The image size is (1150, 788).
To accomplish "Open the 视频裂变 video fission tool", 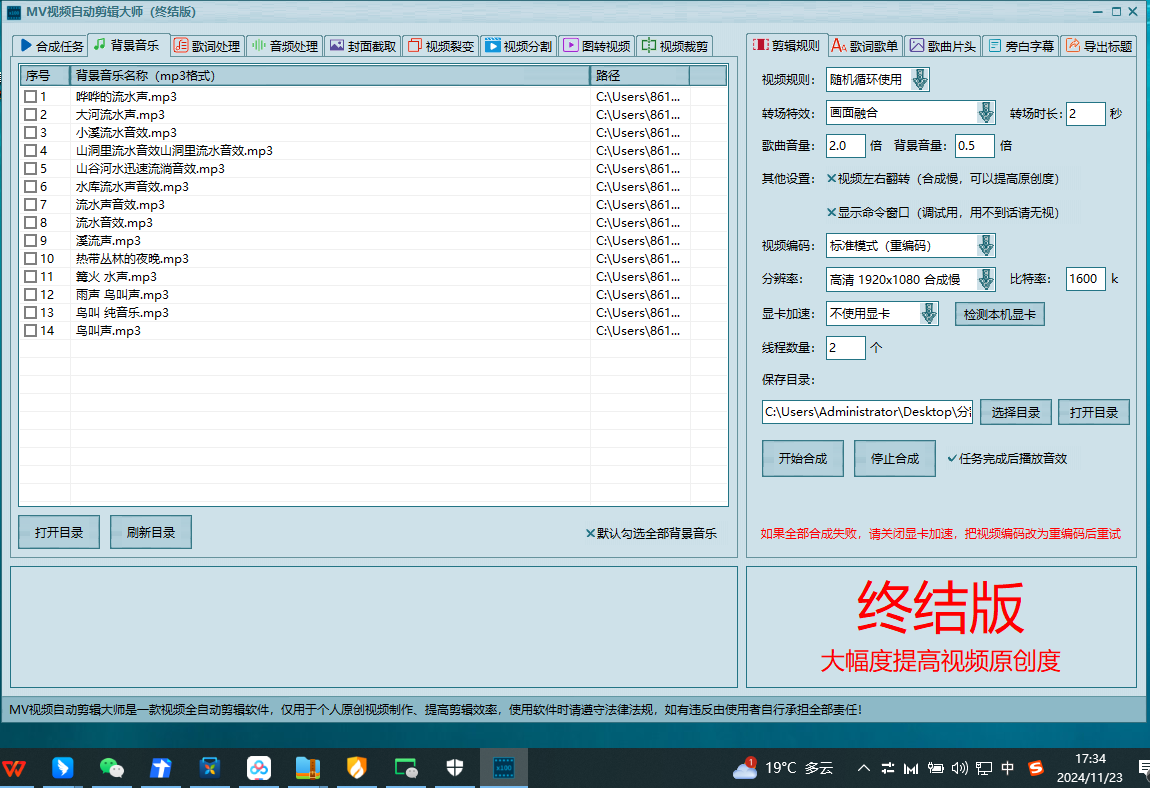I will pos(441,45).
